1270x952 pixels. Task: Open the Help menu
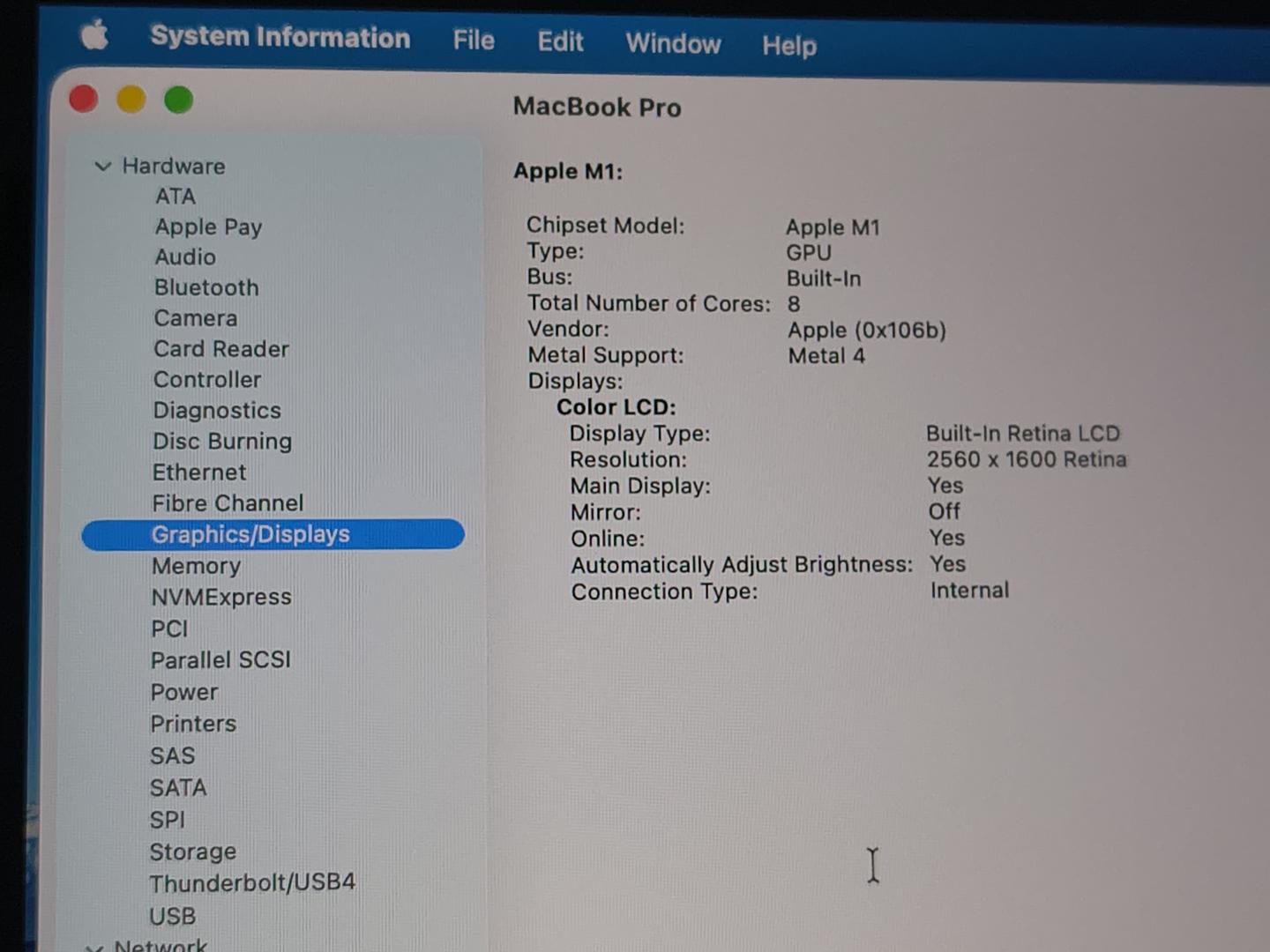coord(789,45)
